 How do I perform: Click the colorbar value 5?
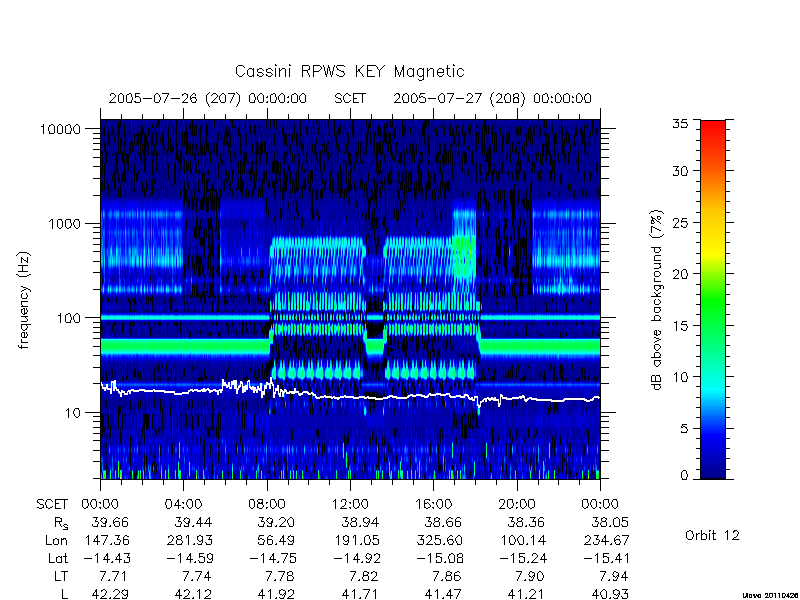pyautogui.click(x=684, y=429)
